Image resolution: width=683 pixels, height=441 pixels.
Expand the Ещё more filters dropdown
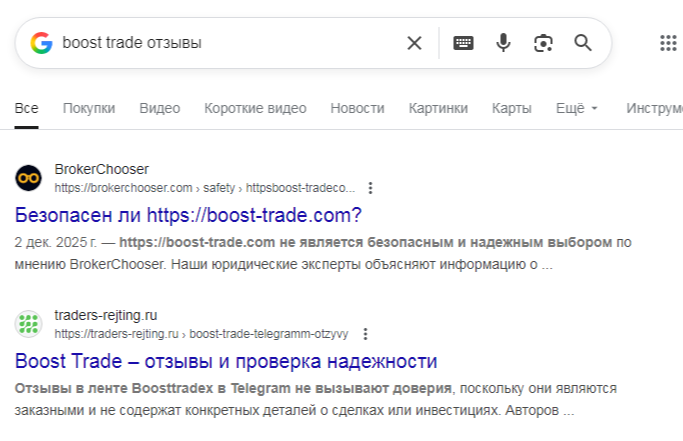click(576, 108)
